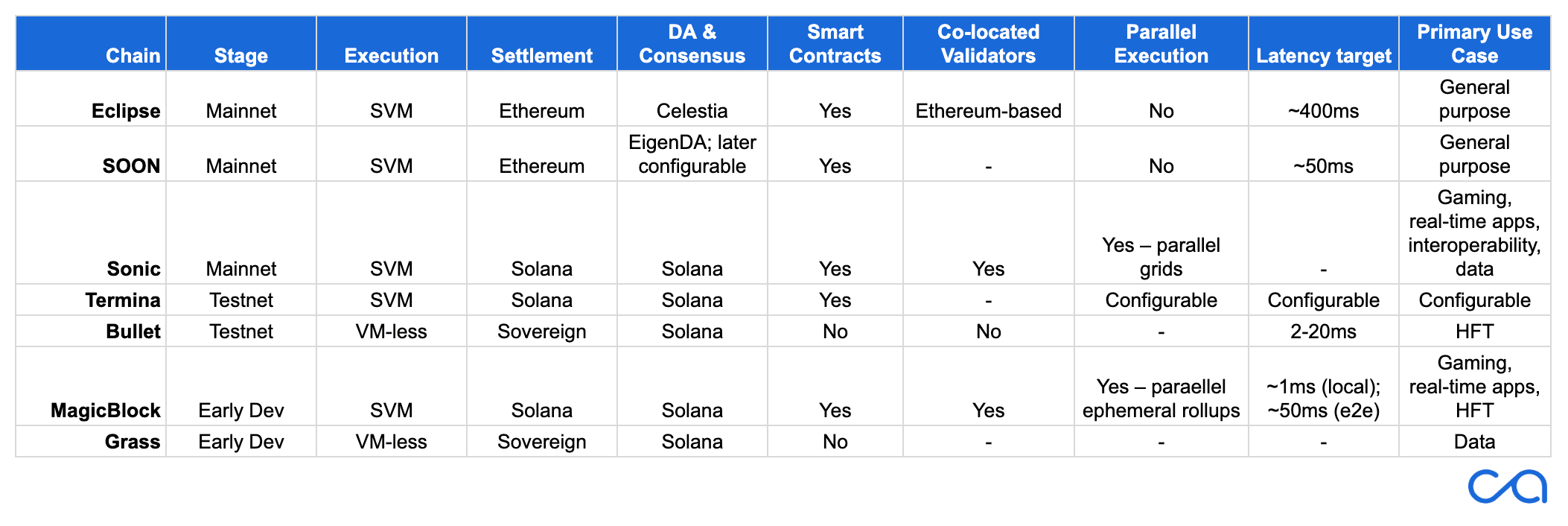Select the Parallel Execution column header

[1161, 44]
